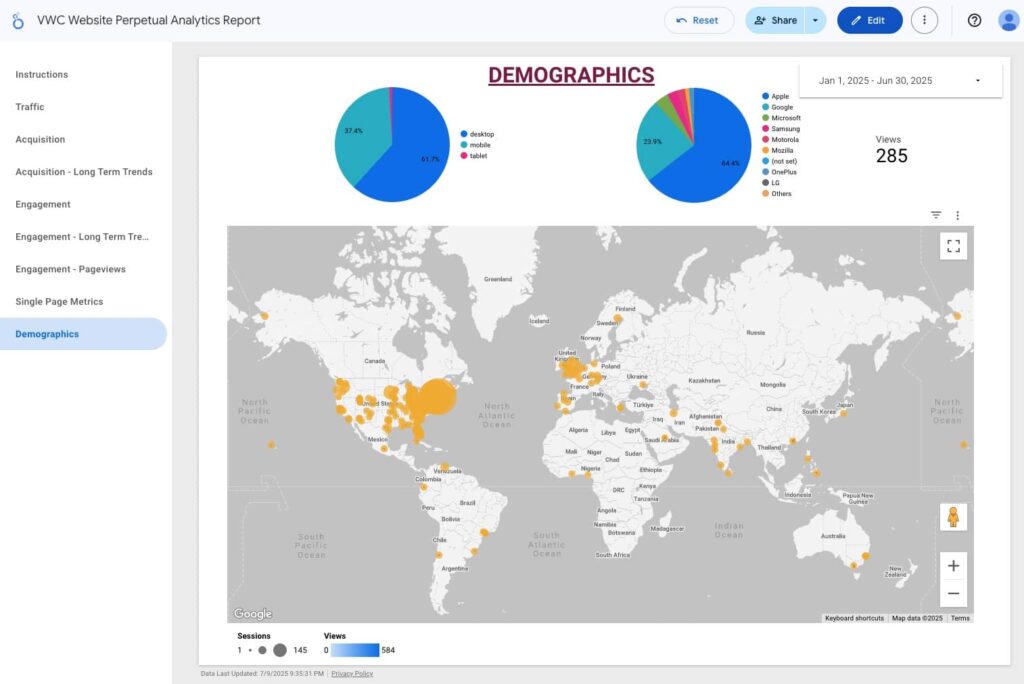1024x684 pixels.
Task: Click the Looker Studio logo icon
Action: coord(18,21)
